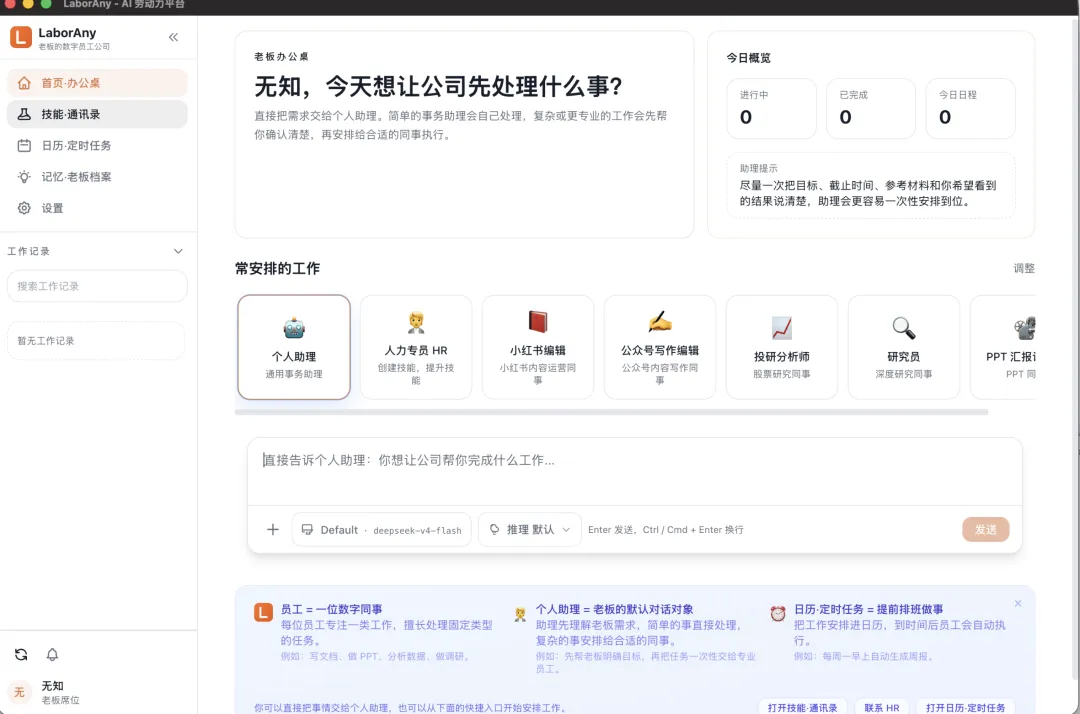The image size is (1080, 714).
Task: Click the 无 user avatar
Action: pos(19,692)
